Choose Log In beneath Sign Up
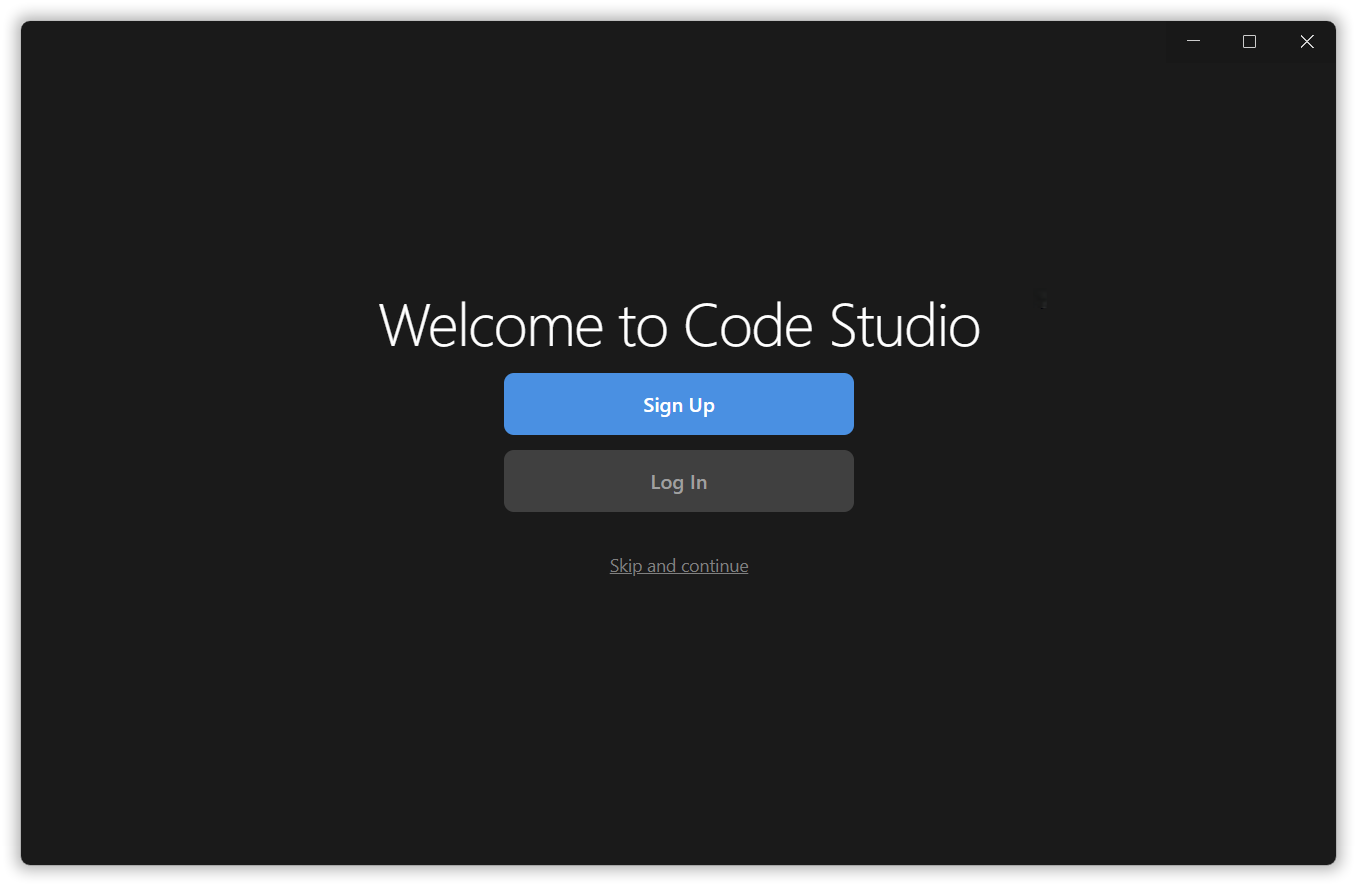The image size is (1357, 886). 678,481
